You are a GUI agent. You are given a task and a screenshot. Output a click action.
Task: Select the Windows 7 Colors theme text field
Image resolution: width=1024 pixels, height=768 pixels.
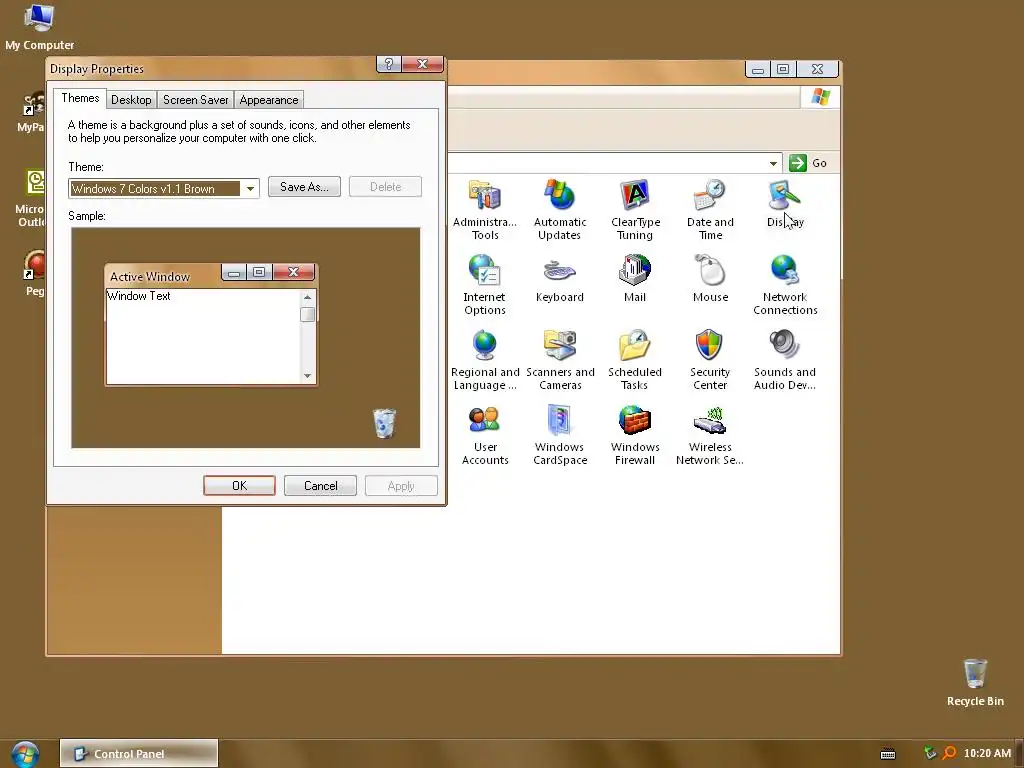tap(155, 189)
